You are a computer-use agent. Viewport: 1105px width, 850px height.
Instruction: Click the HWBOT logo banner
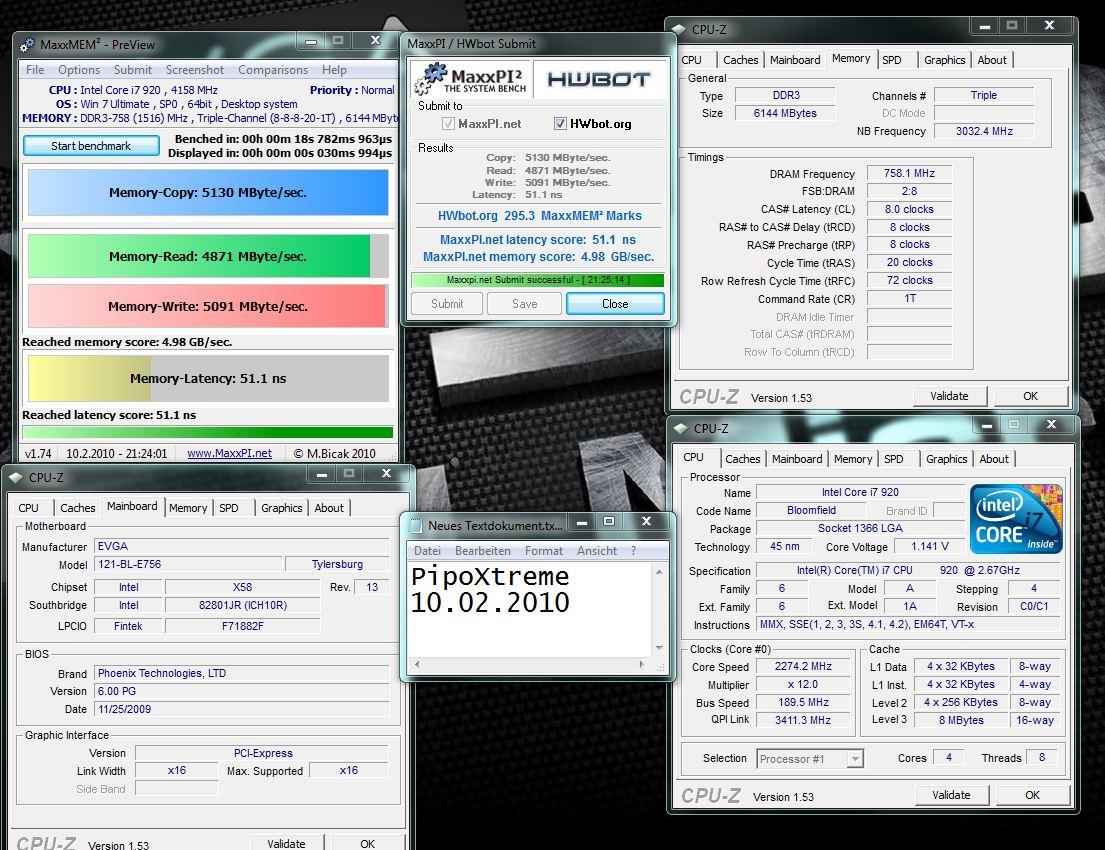pos(598,80)
